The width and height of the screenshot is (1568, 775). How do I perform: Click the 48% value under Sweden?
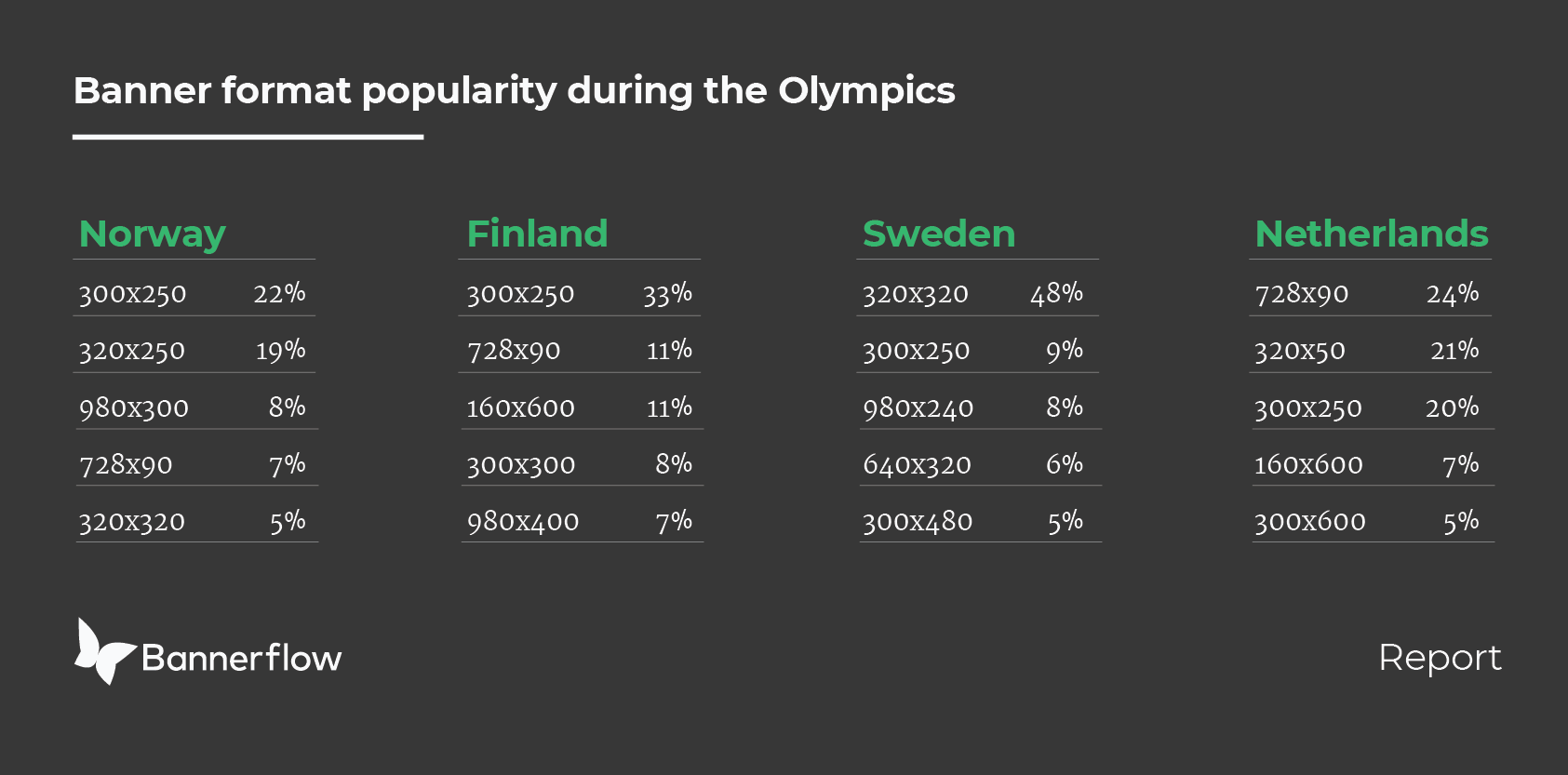coord(1056,294)
